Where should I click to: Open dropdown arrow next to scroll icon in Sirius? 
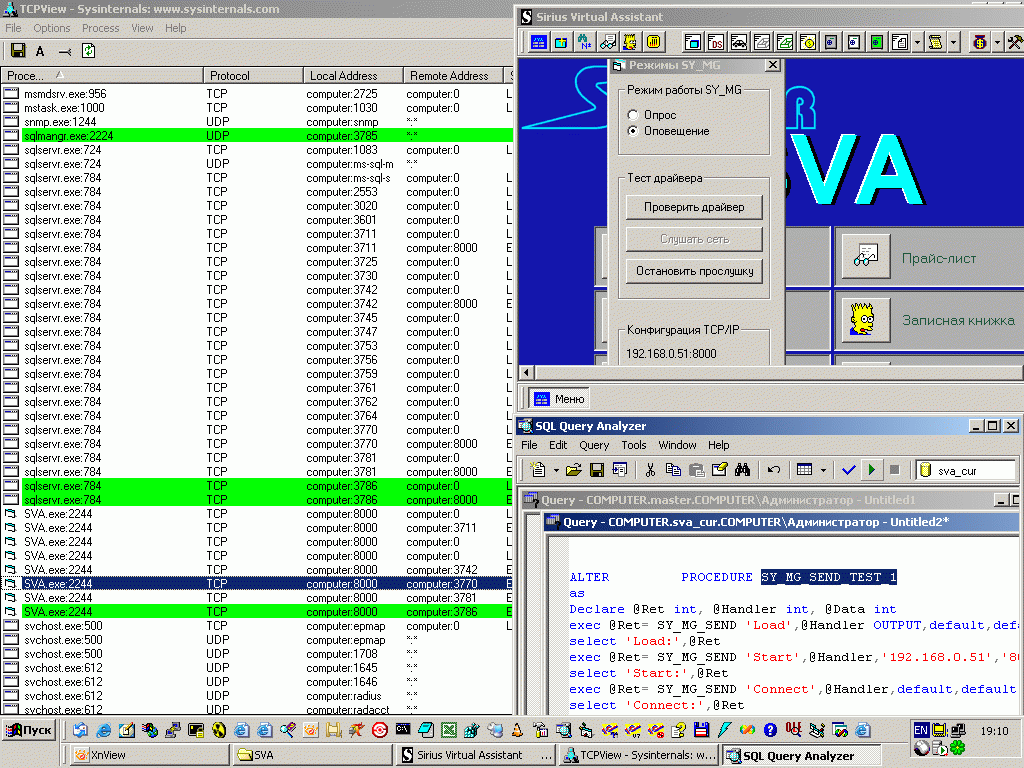[953, 42]
